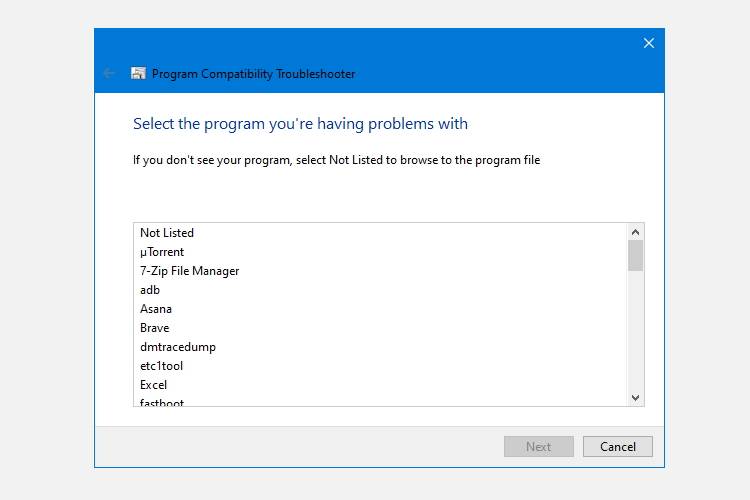Click the empty scrollbar track below thumb
Screen dimensions: 750x500
[x=635, y=330]
